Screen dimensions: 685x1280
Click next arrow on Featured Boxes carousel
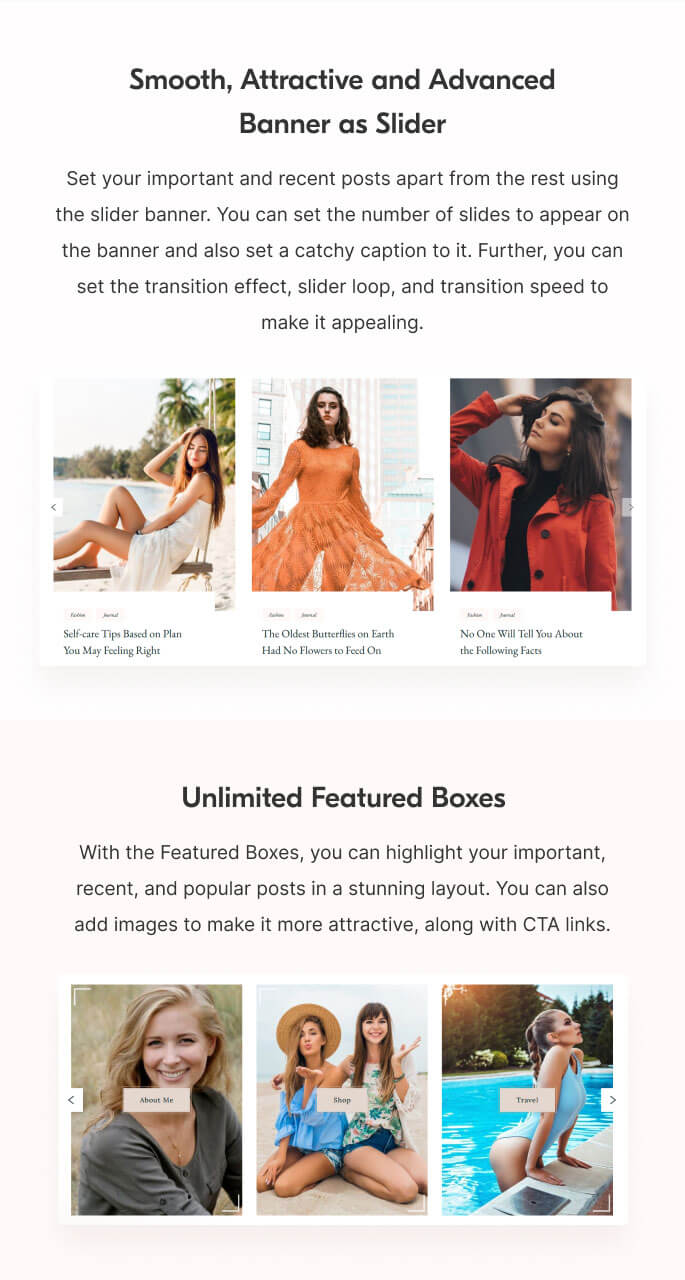[613, 1100]
